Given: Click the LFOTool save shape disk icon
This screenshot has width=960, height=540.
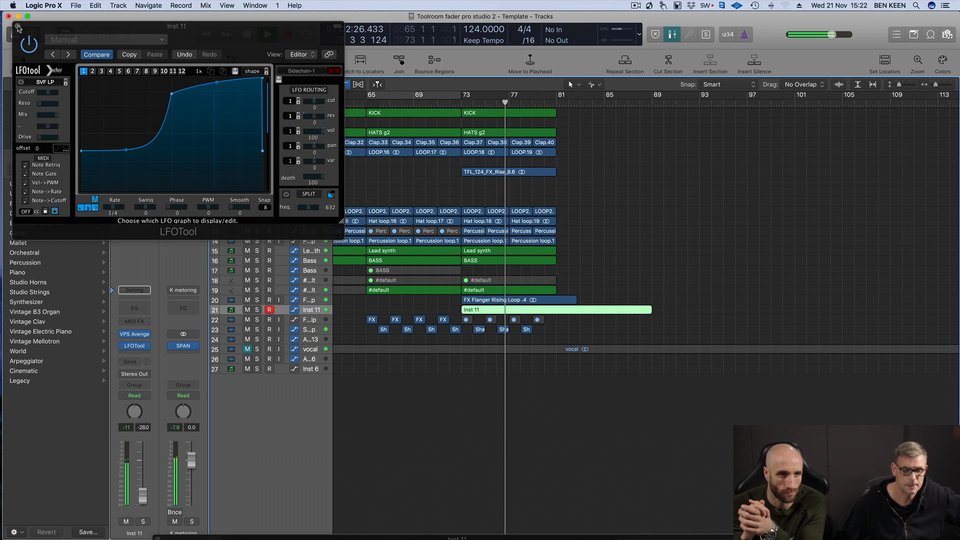Looking at the screenshot, I should (235, 71).
